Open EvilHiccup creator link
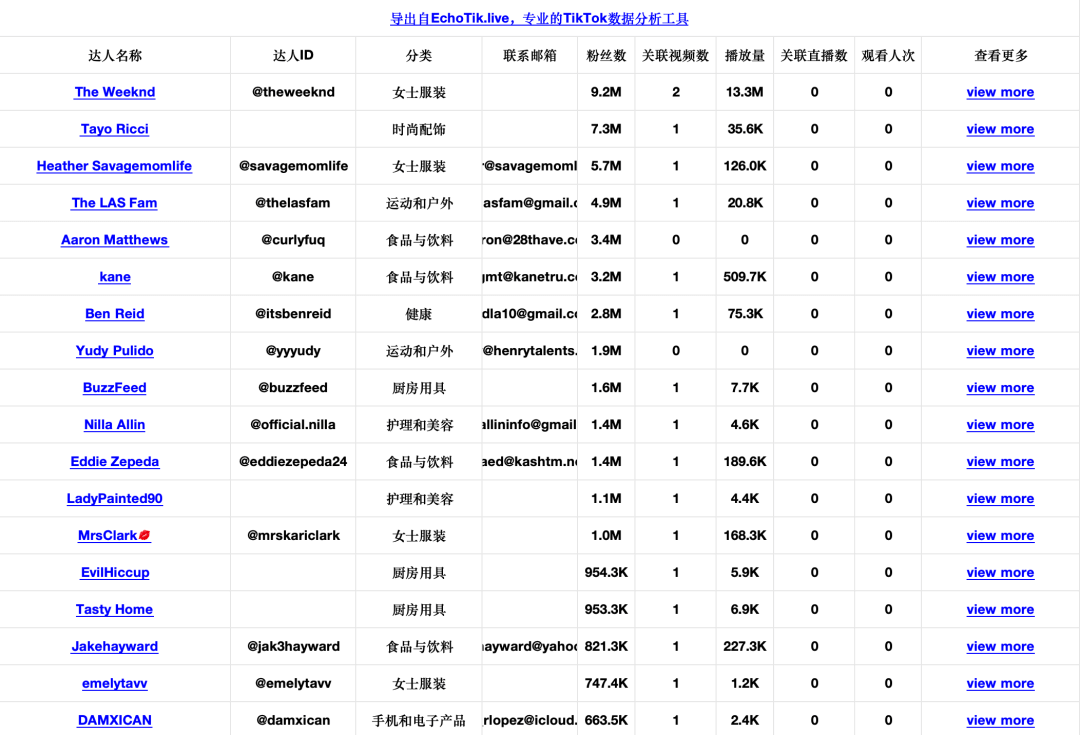 click(114, 572)
